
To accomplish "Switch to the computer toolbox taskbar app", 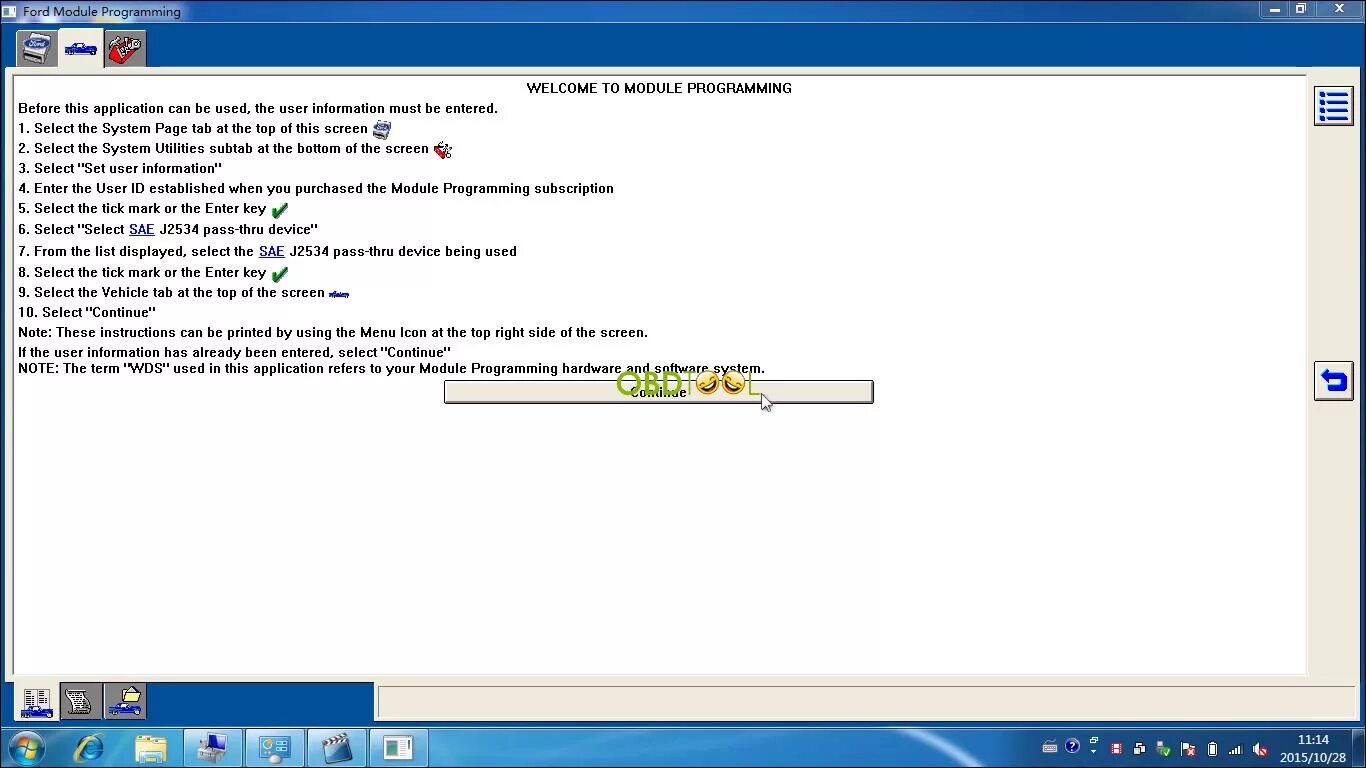I will [x=213, y=748].
